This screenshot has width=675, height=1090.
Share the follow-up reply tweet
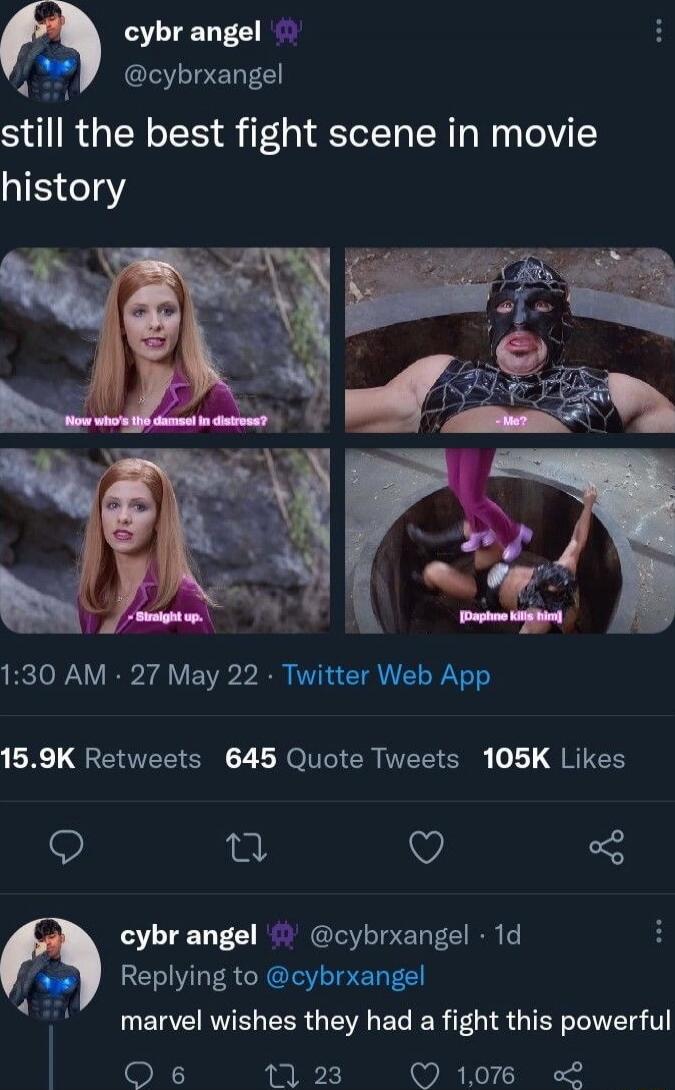pyautogui.click(x=566, y=1075)
